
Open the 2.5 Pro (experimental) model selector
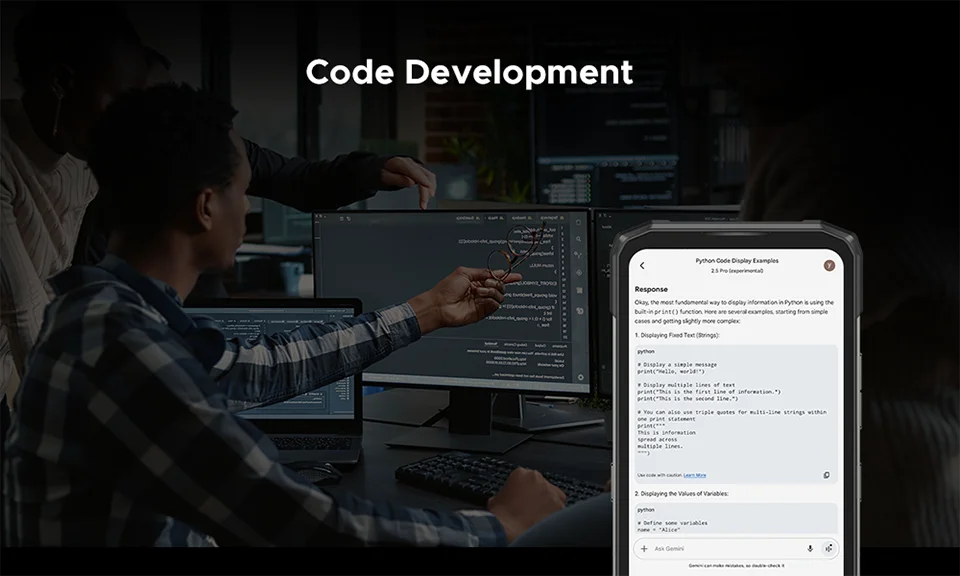click(x=736, y=271)
